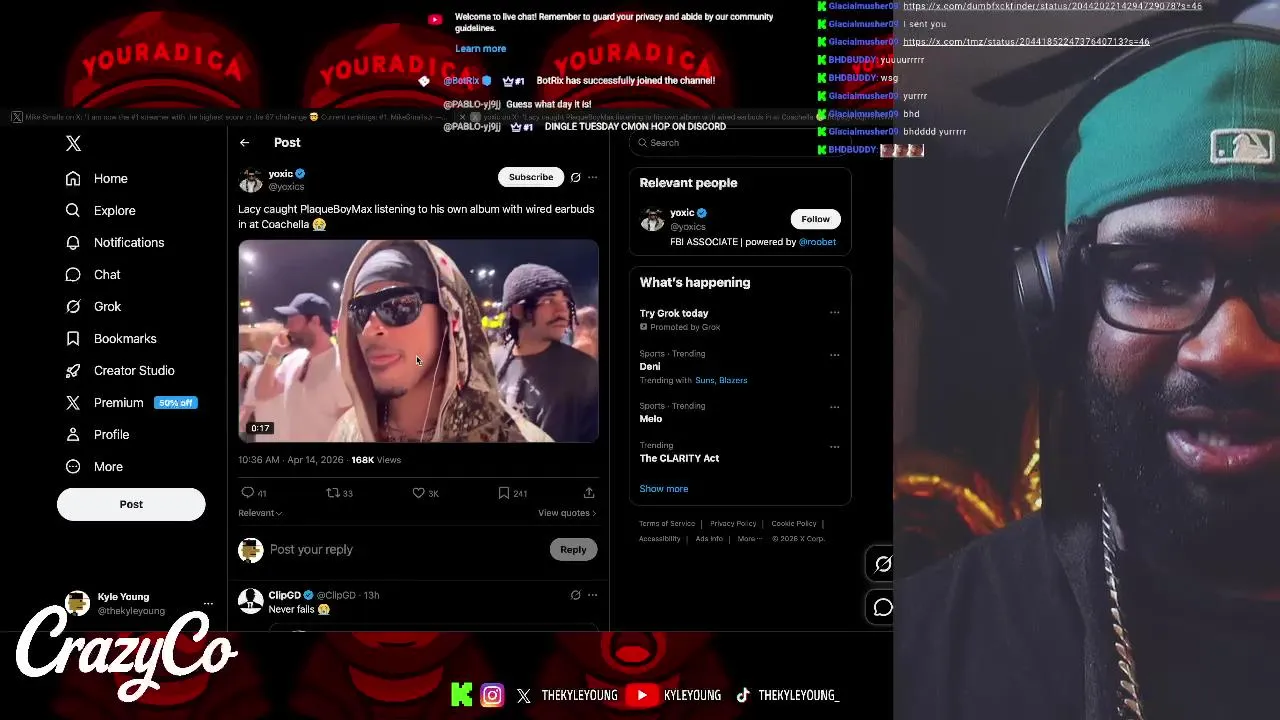The height and width of the screenshot is (720, 1280).
Task: Click the Grok icon beside Subscribe
Action: click(575, 177)
